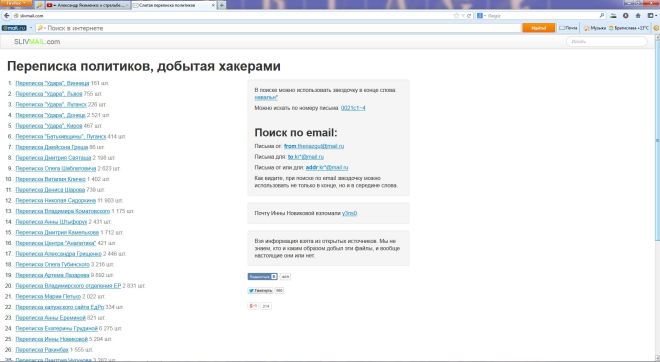Switch to the YouTube tab about Александр Яковенко

click(x=88, y=5)
